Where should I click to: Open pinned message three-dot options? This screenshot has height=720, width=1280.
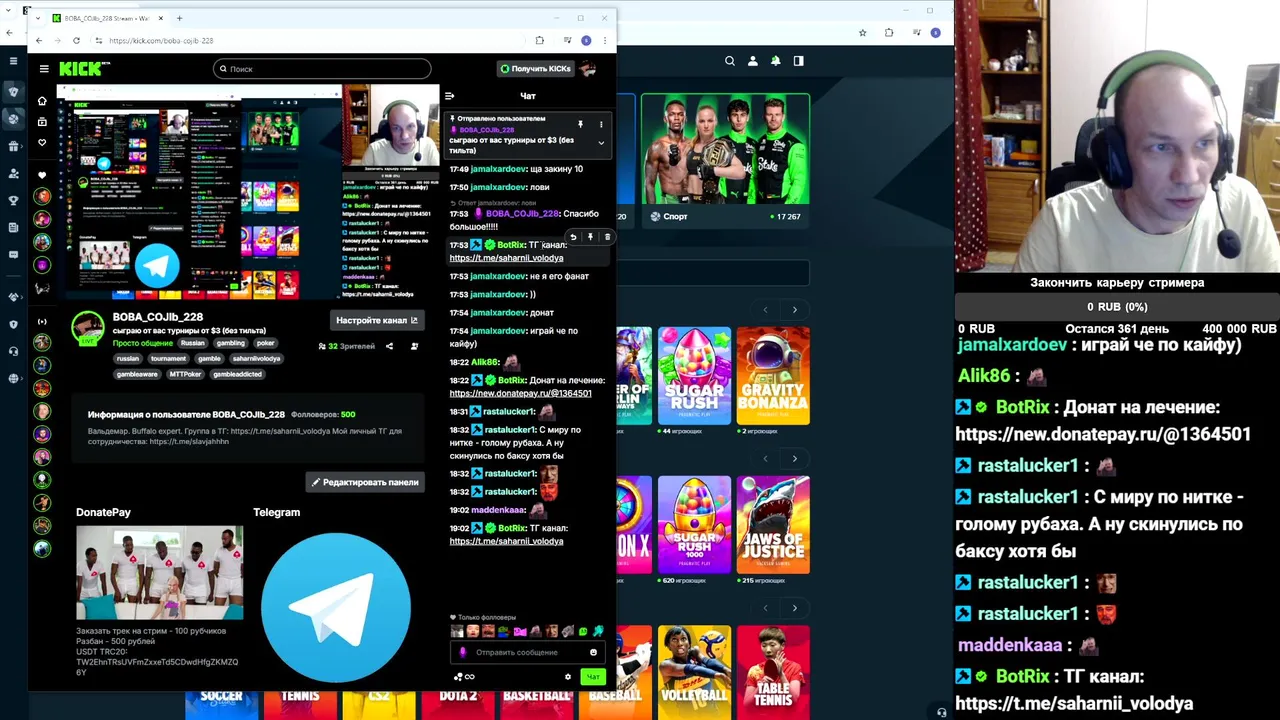click(601, 125)
